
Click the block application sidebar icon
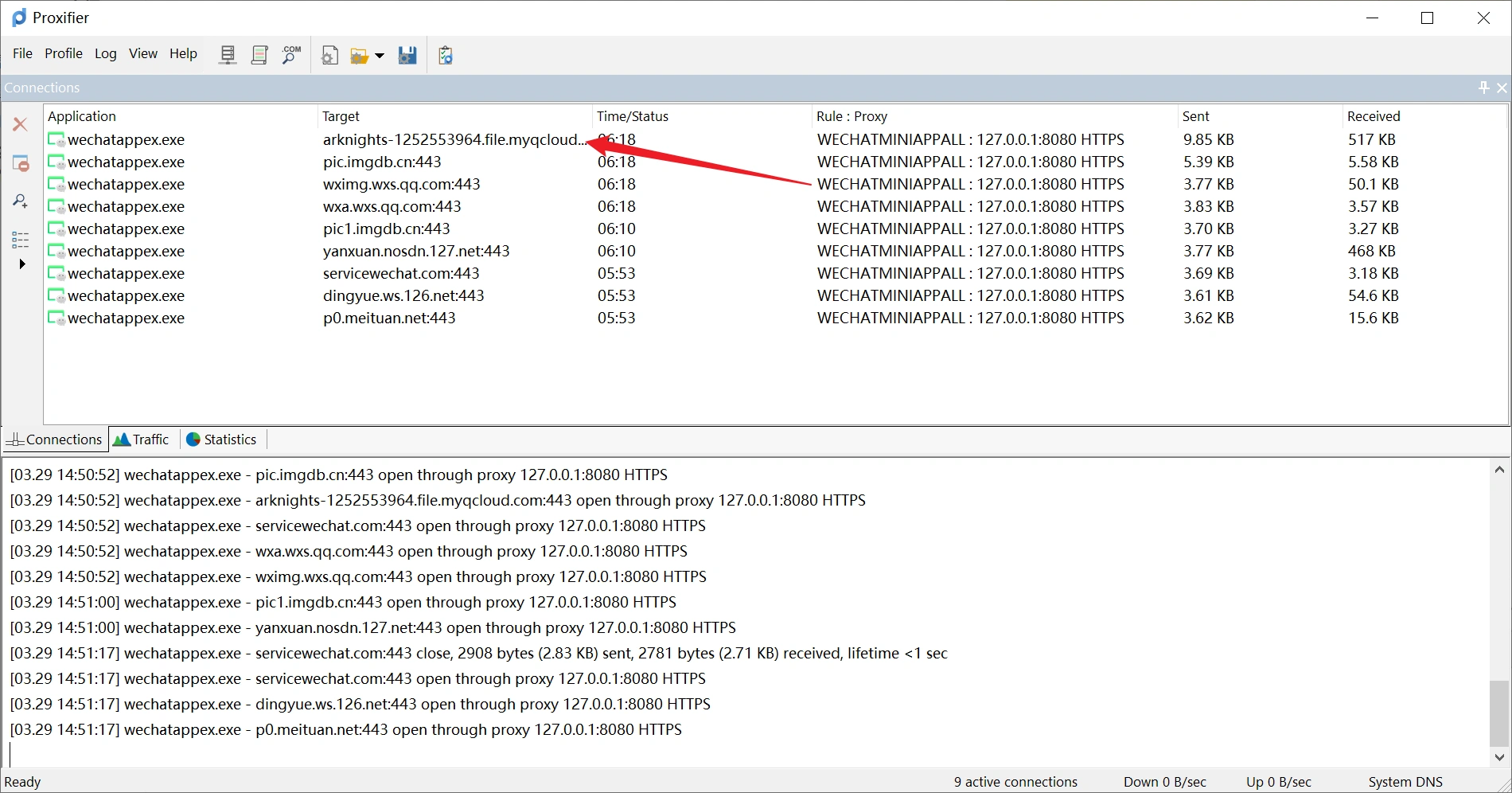21,163
